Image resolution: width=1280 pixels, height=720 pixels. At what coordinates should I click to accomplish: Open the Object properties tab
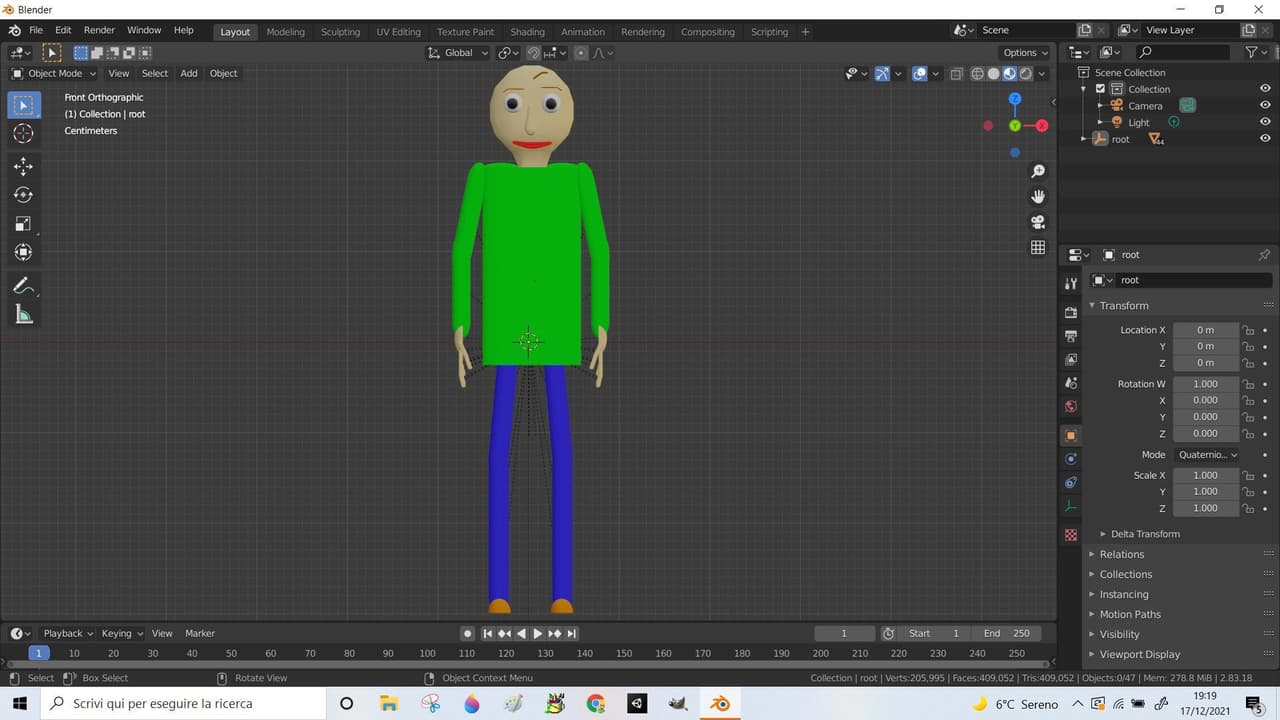tap(1071, 435)
